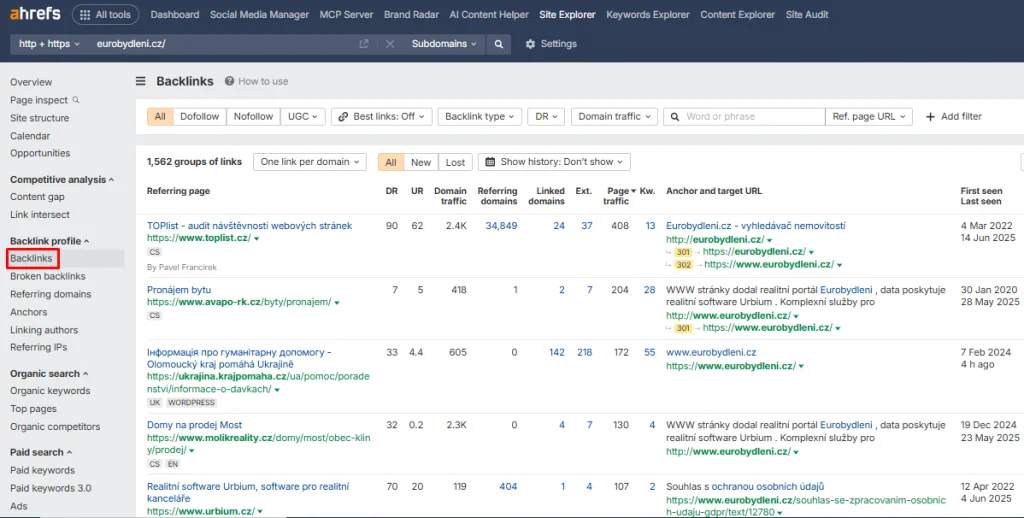Viewport: 1024px width, 518px height.
Task: Open Site Audit
Action: pyautogui.click(x=807, y=14)
